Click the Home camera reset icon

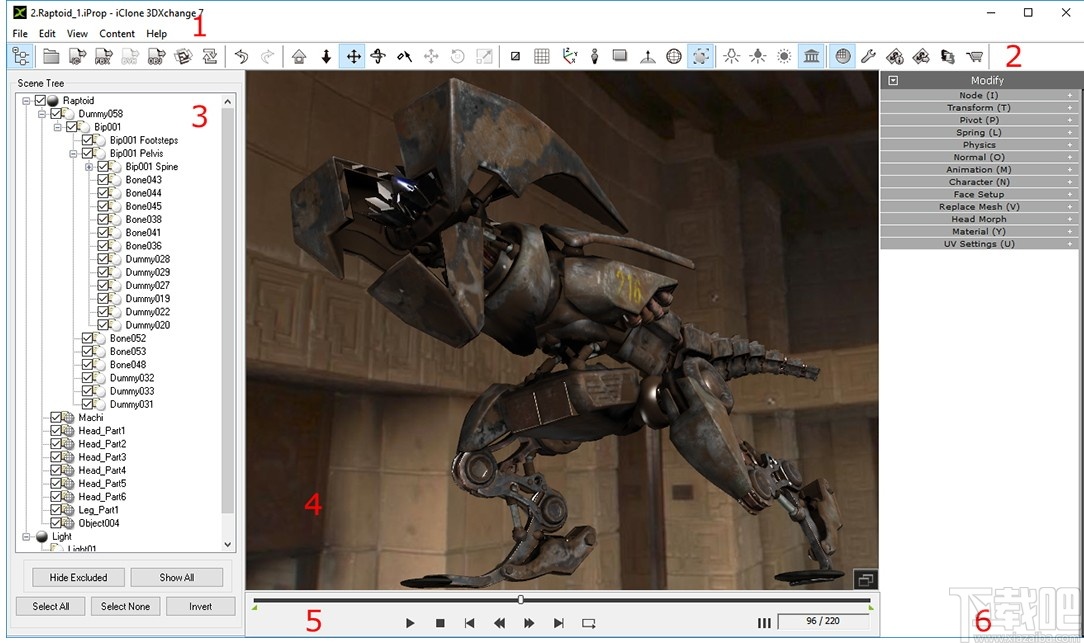[x=297, y=56]
